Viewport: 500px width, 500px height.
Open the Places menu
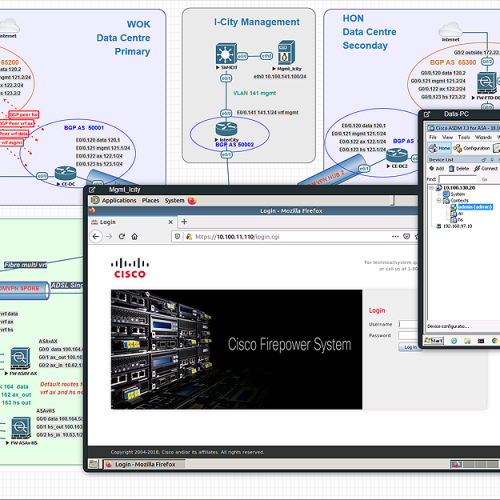point(150,200)
